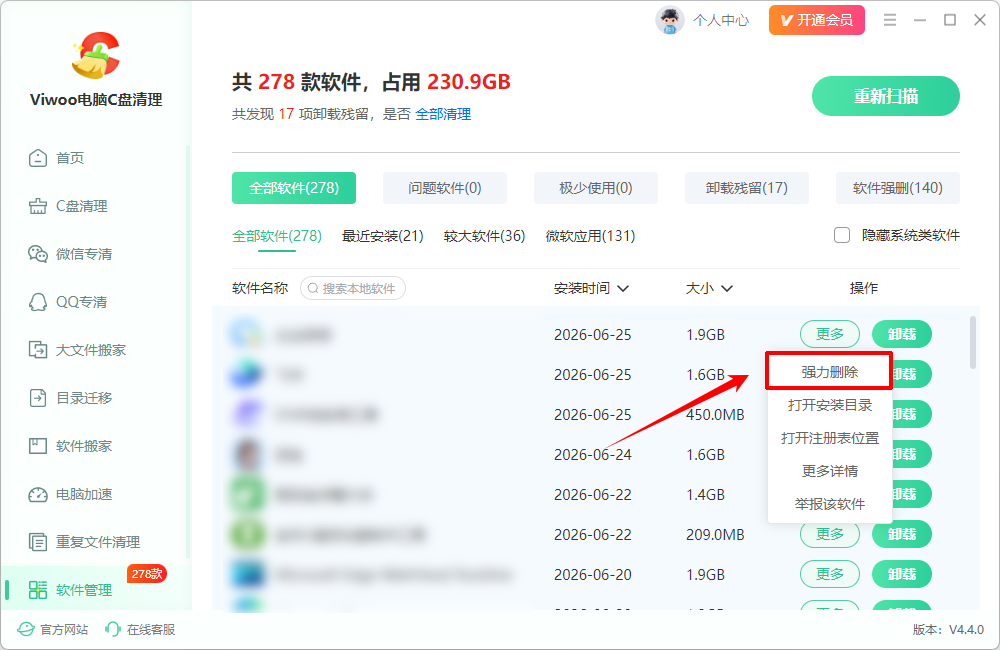Click the 全部清理 link
This screenshot has width=1000, height=650.
443,114
